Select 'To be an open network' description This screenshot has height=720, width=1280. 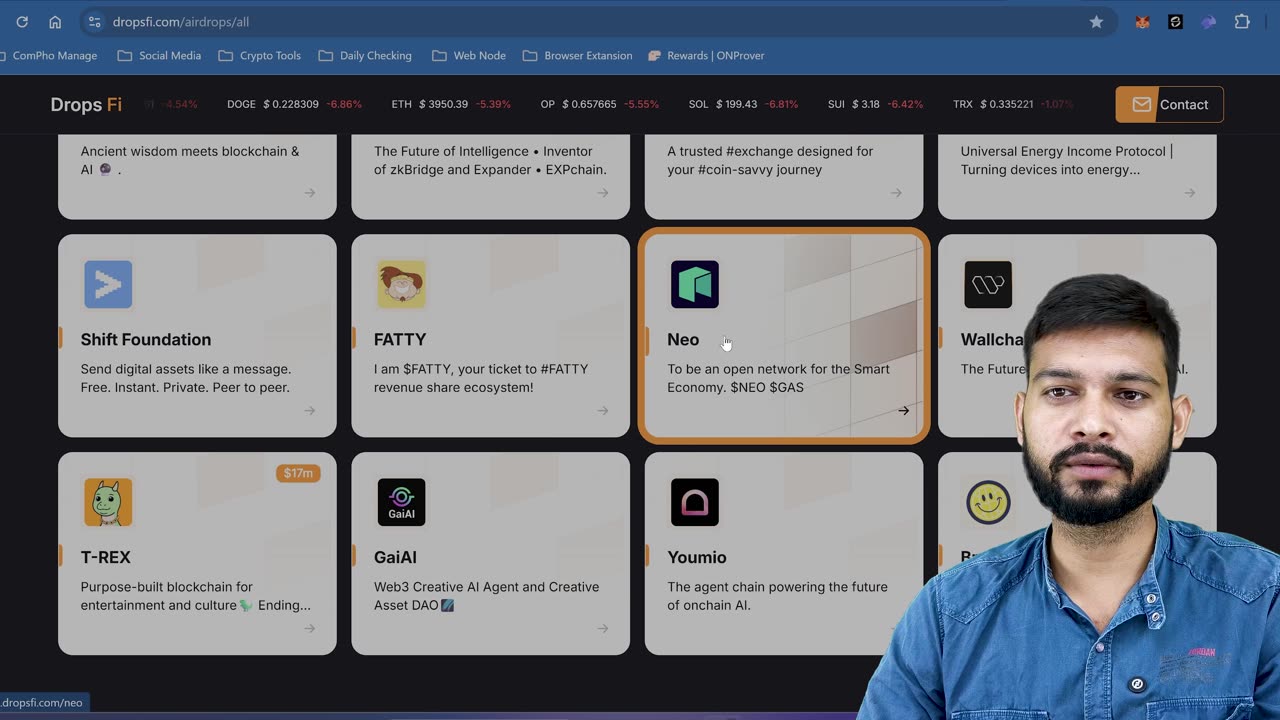tap(778, 378)
